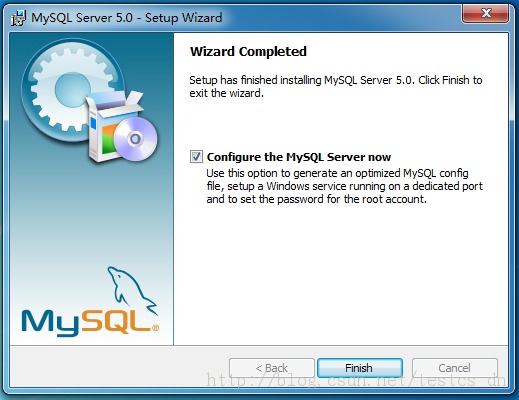Click the 'Setup has finished installing' message text

pyautogui.click(x=336, y=87)
